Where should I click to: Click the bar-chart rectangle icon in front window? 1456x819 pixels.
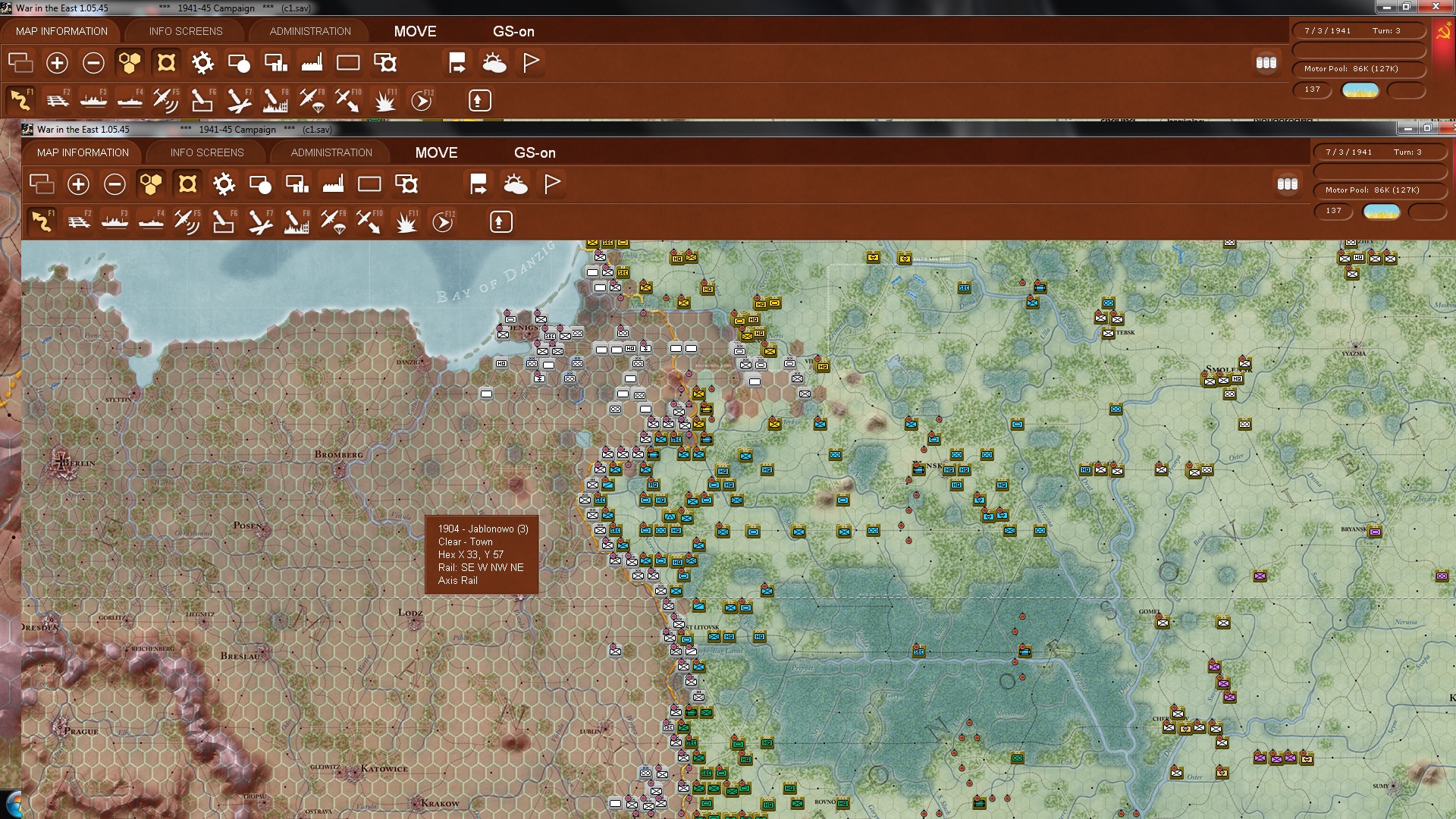pyautogui.click(x=297, y=184)
